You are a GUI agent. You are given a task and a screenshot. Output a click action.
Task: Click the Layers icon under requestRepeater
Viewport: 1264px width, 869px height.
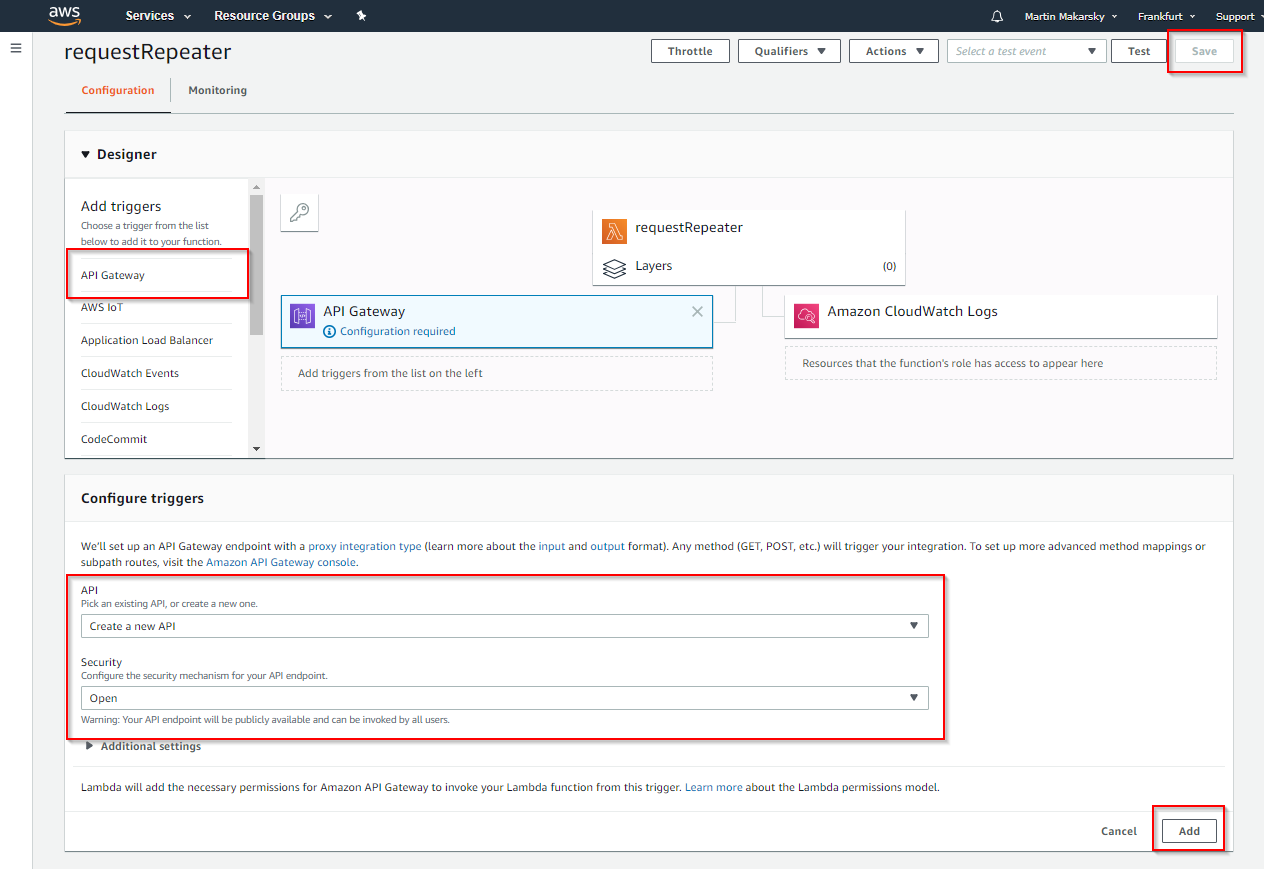click(614, 266)
